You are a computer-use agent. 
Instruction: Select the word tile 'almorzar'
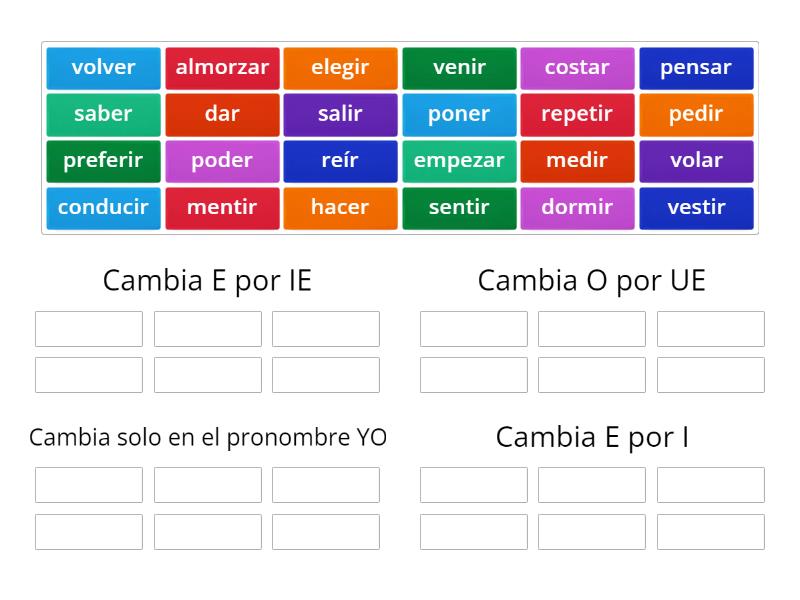click(222, 67)
